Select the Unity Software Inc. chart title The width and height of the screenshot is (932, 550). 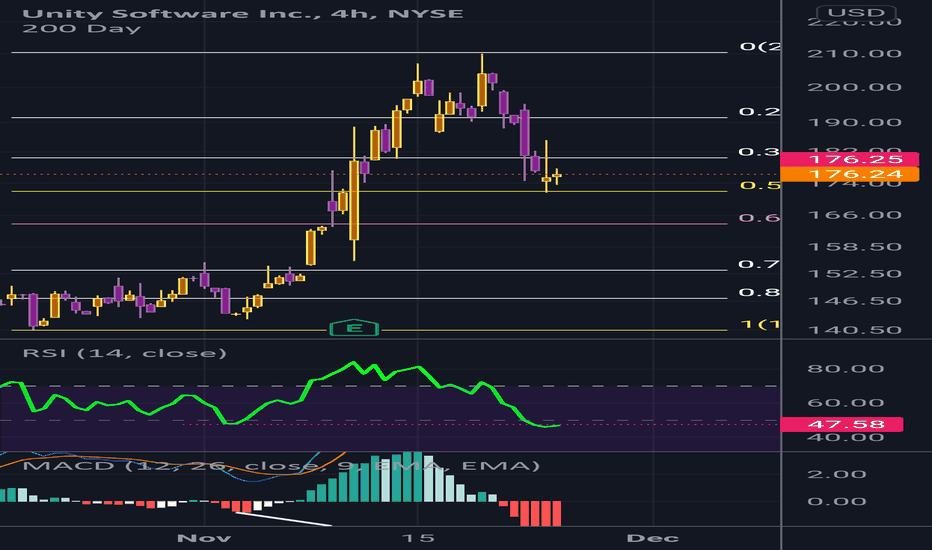(x=243, y=13)
